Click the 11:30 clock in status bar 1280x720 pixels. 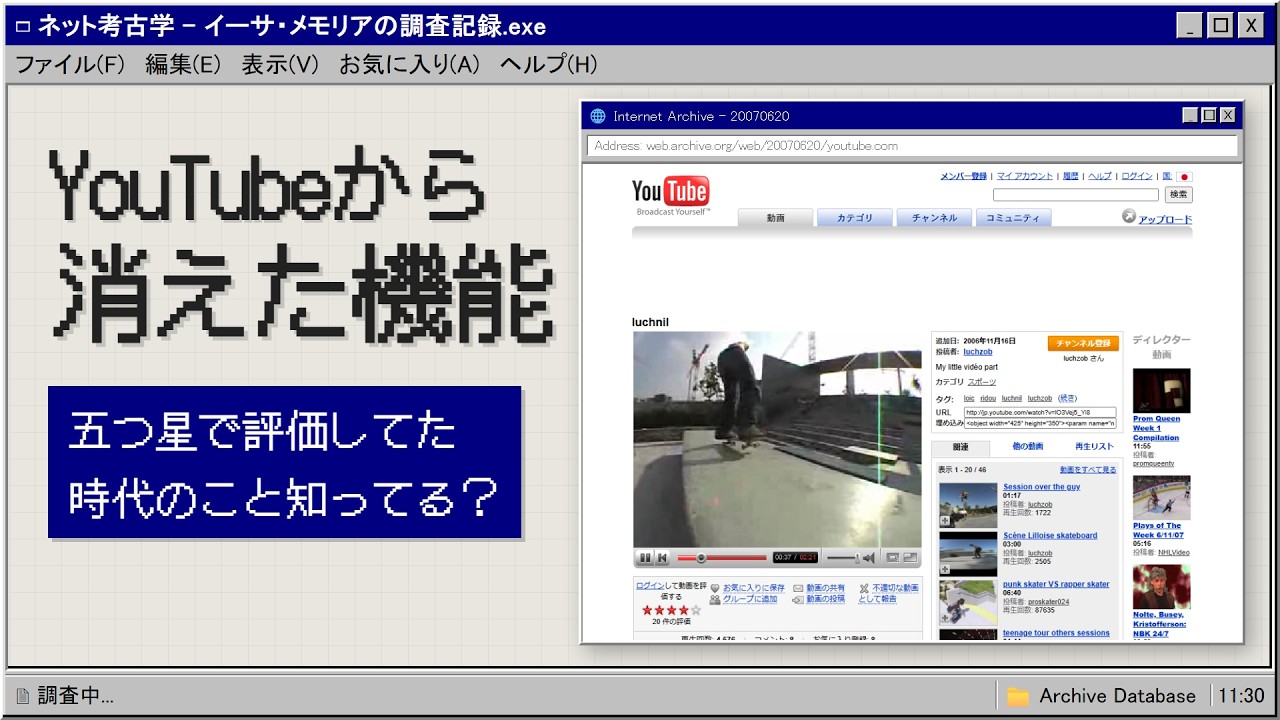coord(1241,696)
